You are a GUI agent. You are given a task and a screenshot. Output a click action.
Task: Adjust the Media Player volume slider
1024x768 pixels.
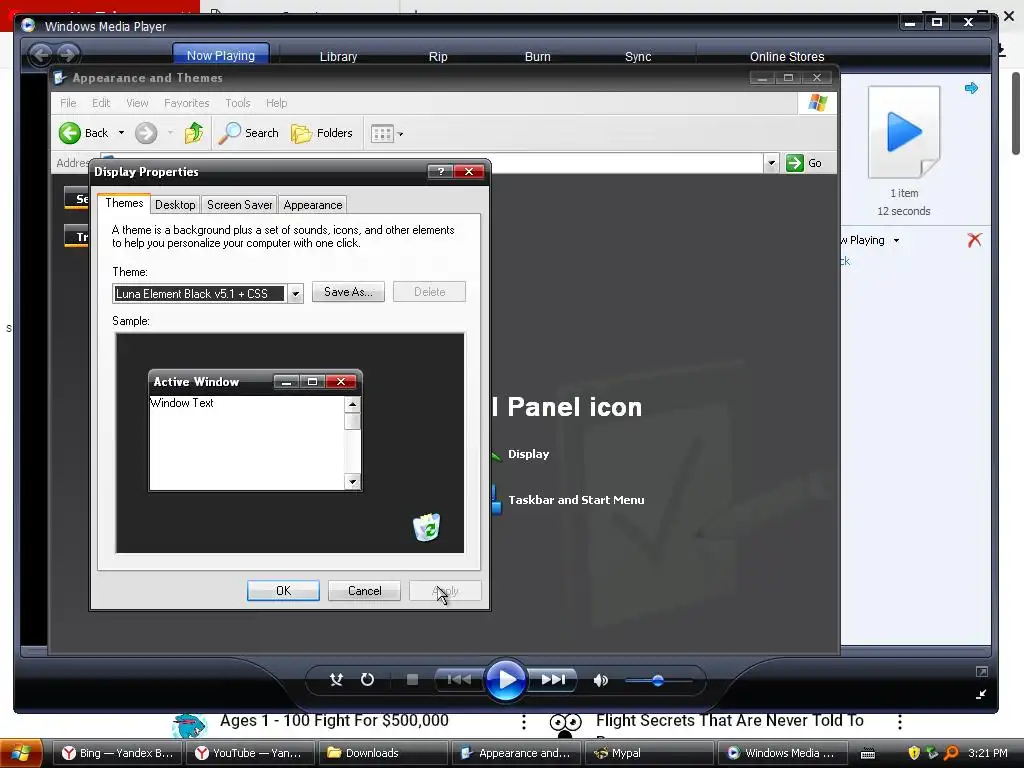tap(658, 680)
